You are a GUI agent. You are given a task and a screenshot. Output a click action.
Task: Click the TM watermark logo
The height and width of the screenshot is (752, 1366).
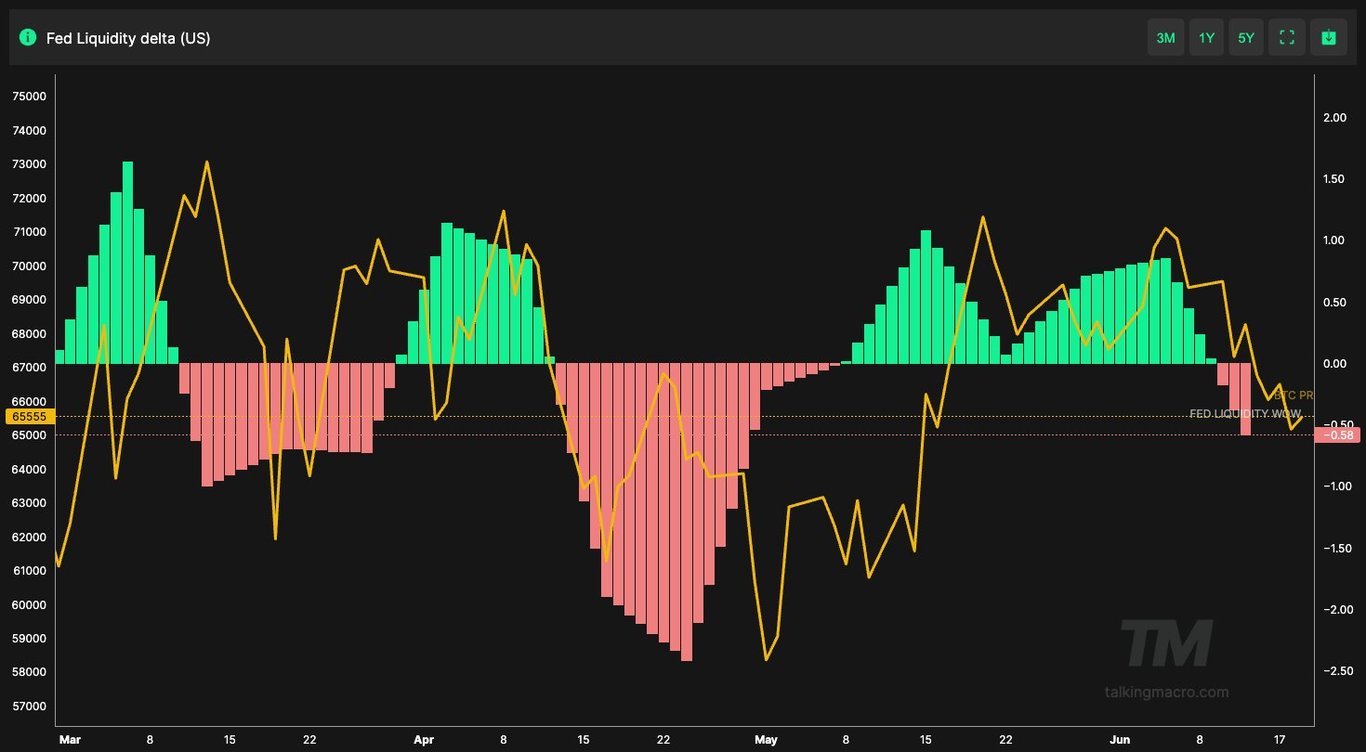pyautogui.click(x=1166, y=643)
